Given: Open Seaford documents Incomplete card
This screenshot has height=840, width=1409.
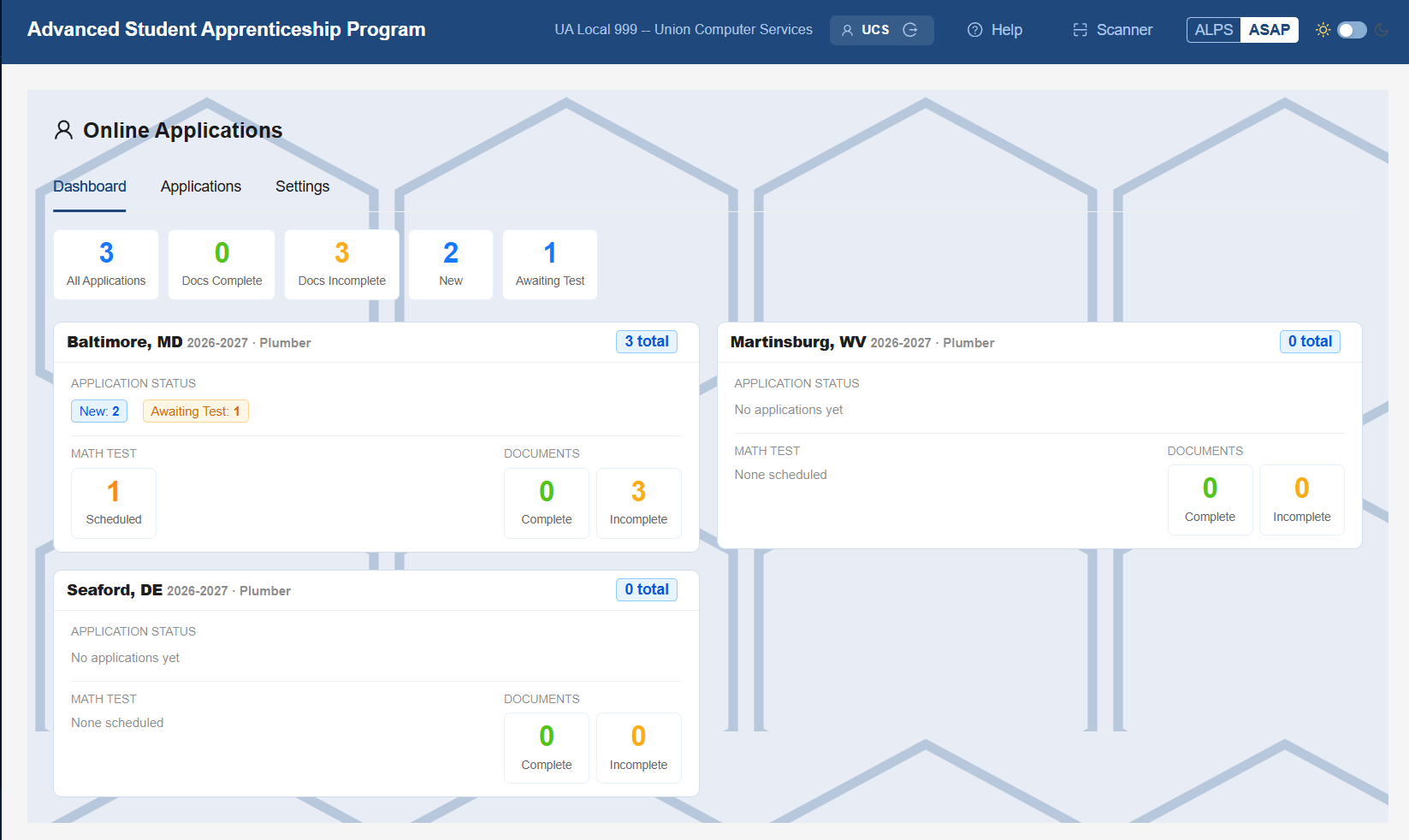Looking at the screenshot, I should (638, 748).
